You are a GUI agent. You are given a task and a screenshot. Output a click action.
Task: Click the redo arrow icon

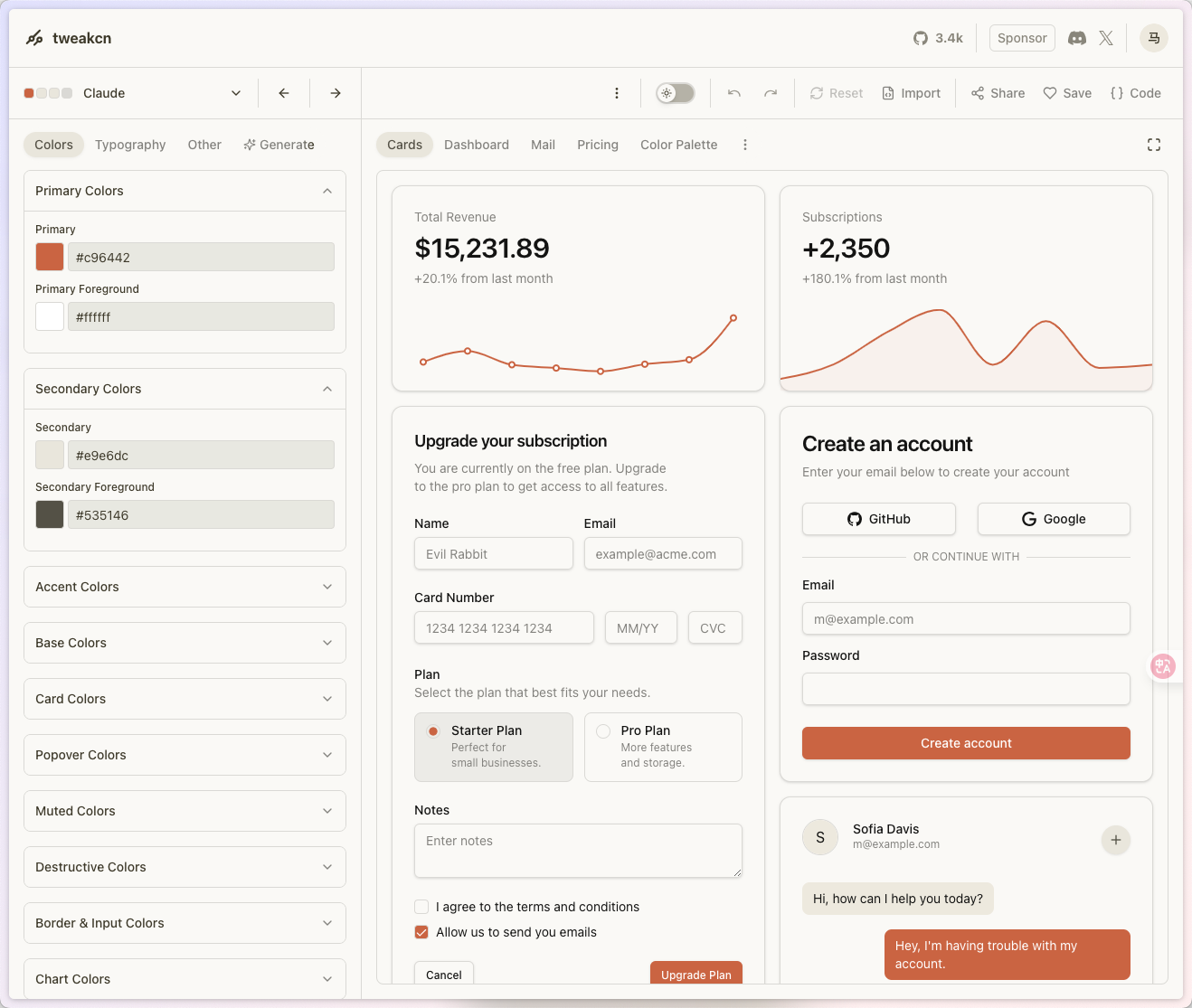click(x=771, y=93)
